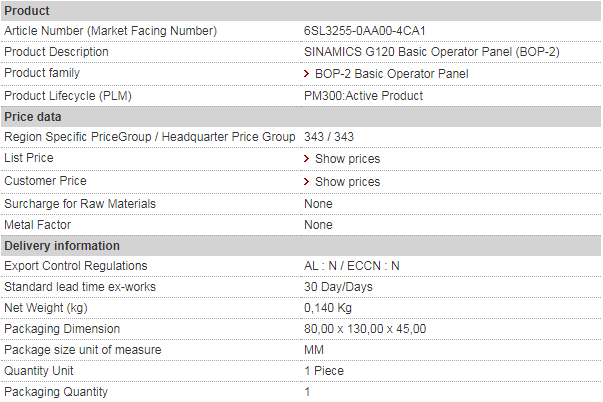Click Product family label
Screen dimensions: 603x402
(x=42, y=73)
